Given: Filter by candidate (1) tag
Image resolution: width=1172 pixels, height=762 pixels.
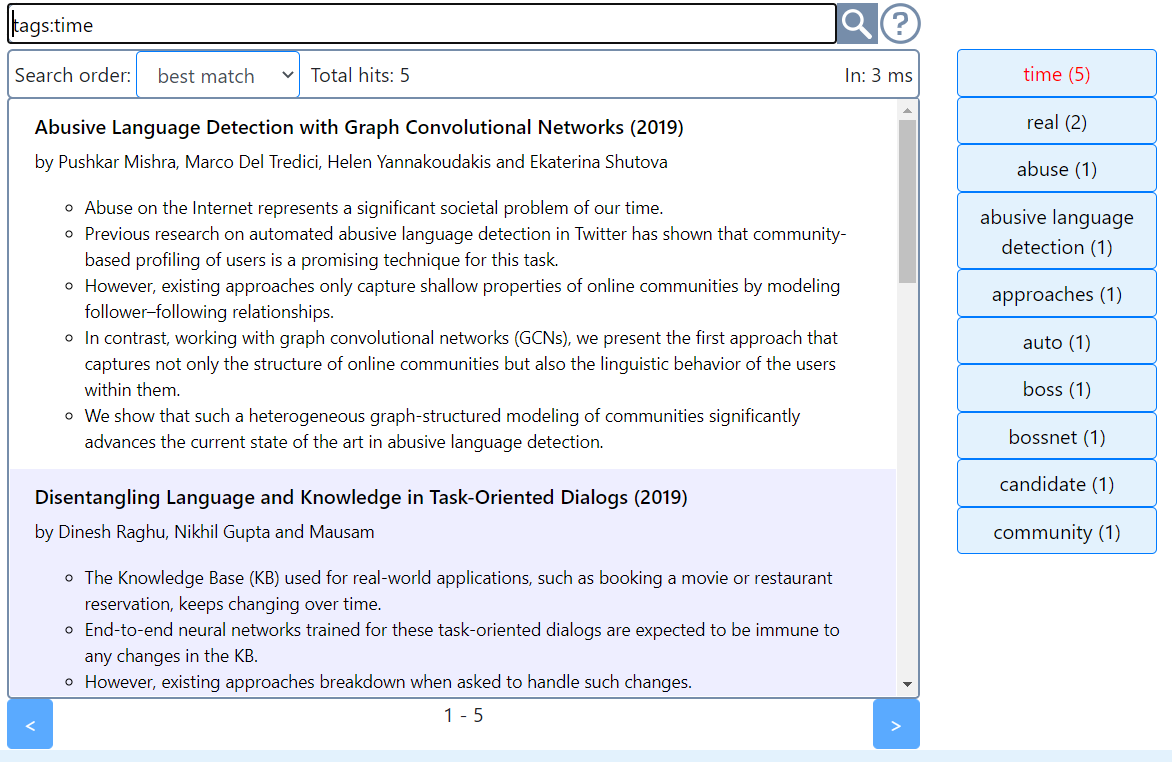Looking at the screenshot, I should click(1056, 483).
